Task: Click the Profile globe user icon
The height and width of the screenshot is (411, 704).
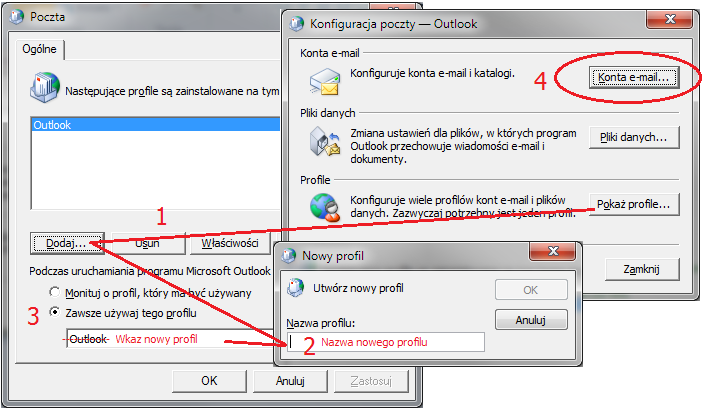Action: coord(325,207)
